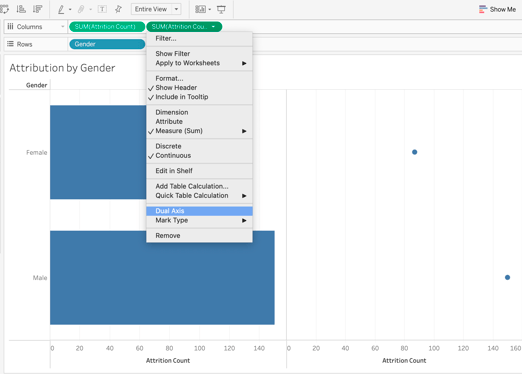The height and width of the screenshot is (374, 522).
Task: Expand the Mark Type submenu
Action: [x=199, y=220]
